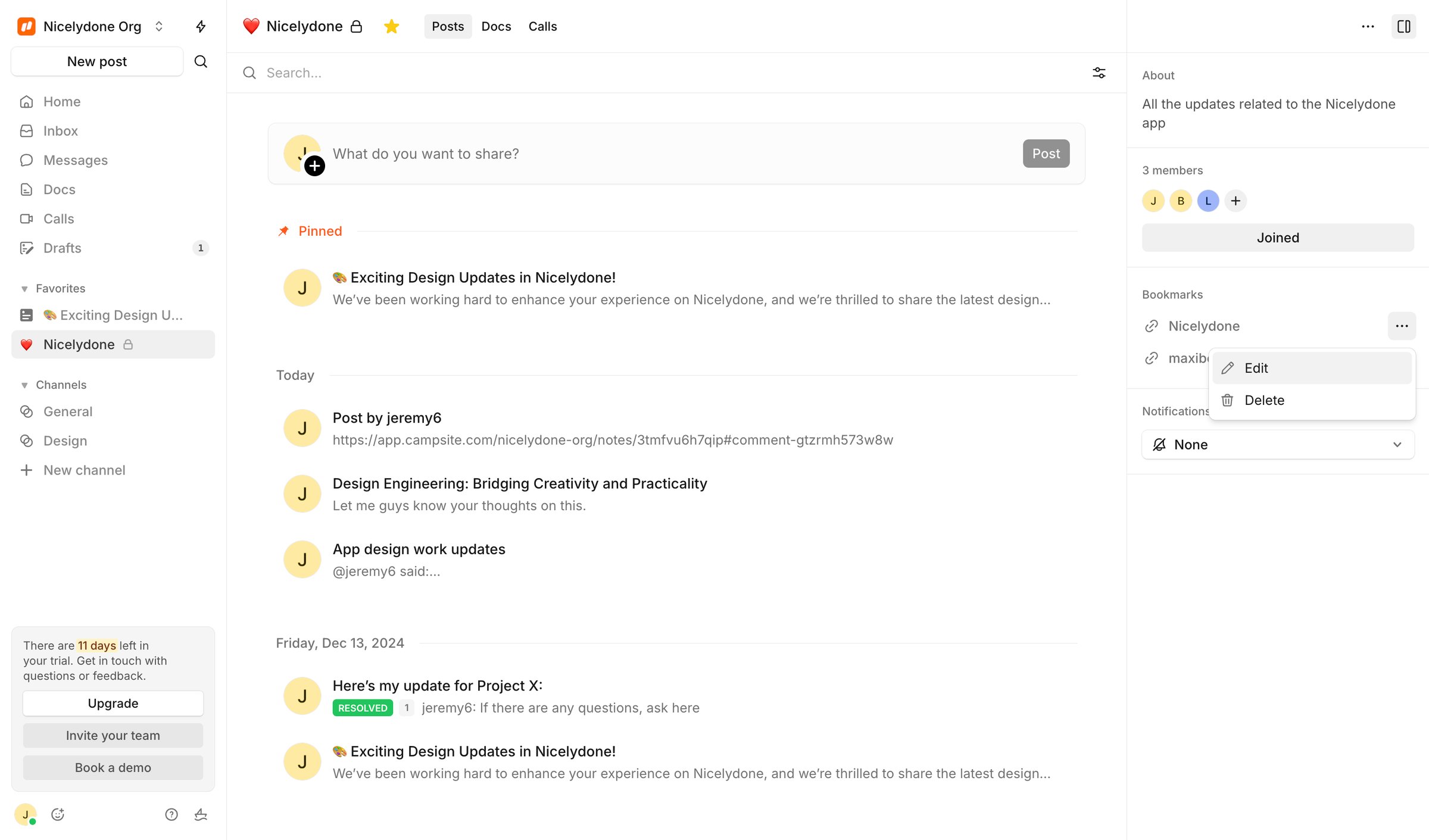The image size is (1429, 840).
Task: Switch to the Calls tab
Action: 542,26
